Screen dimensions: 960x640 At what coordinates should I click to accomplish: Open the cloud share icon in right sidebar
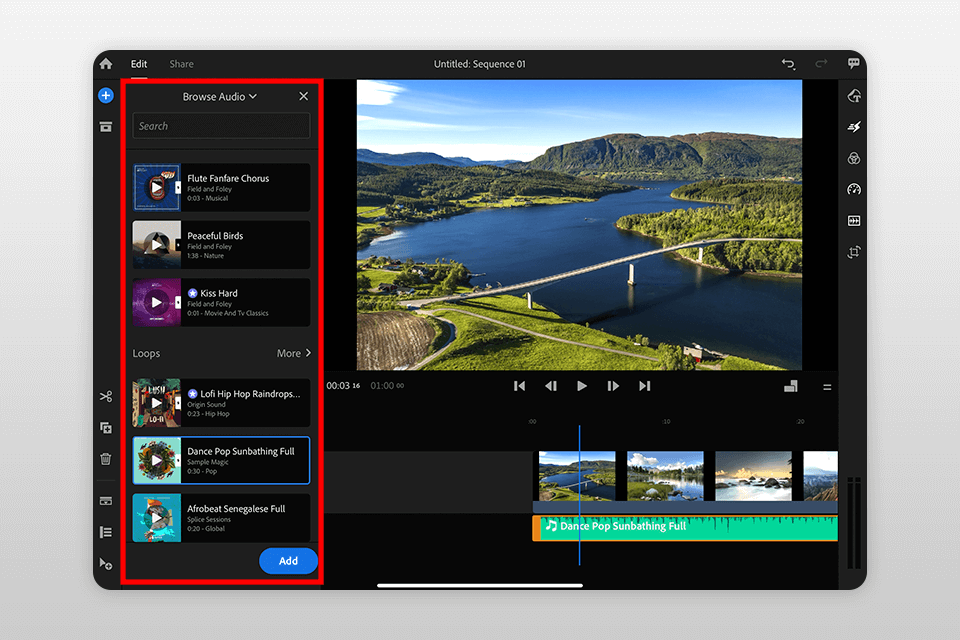point(854,96)
